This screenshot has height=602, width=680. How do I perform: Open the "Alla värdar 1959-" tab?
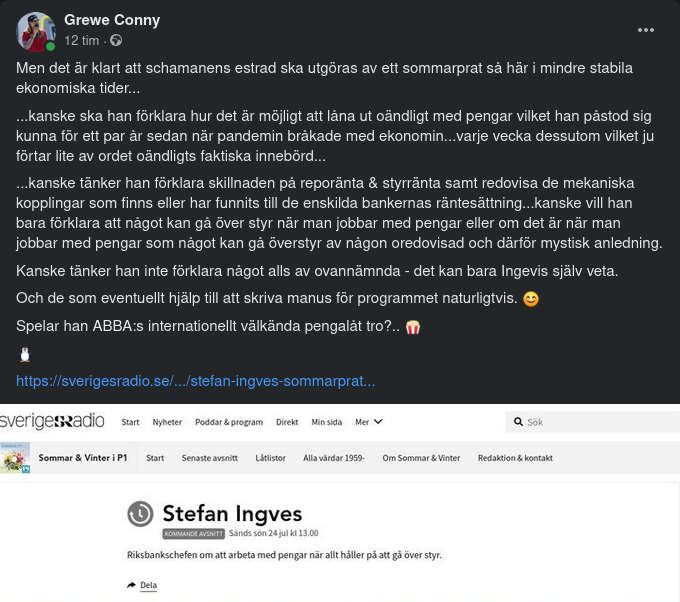click(334, 458)
